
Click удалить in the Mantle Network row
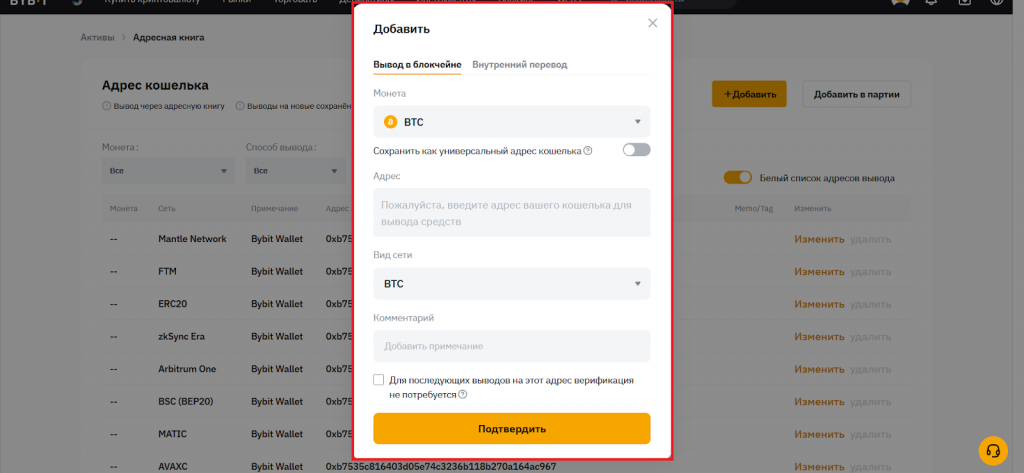pyautogui.click(x=871, y=239)
